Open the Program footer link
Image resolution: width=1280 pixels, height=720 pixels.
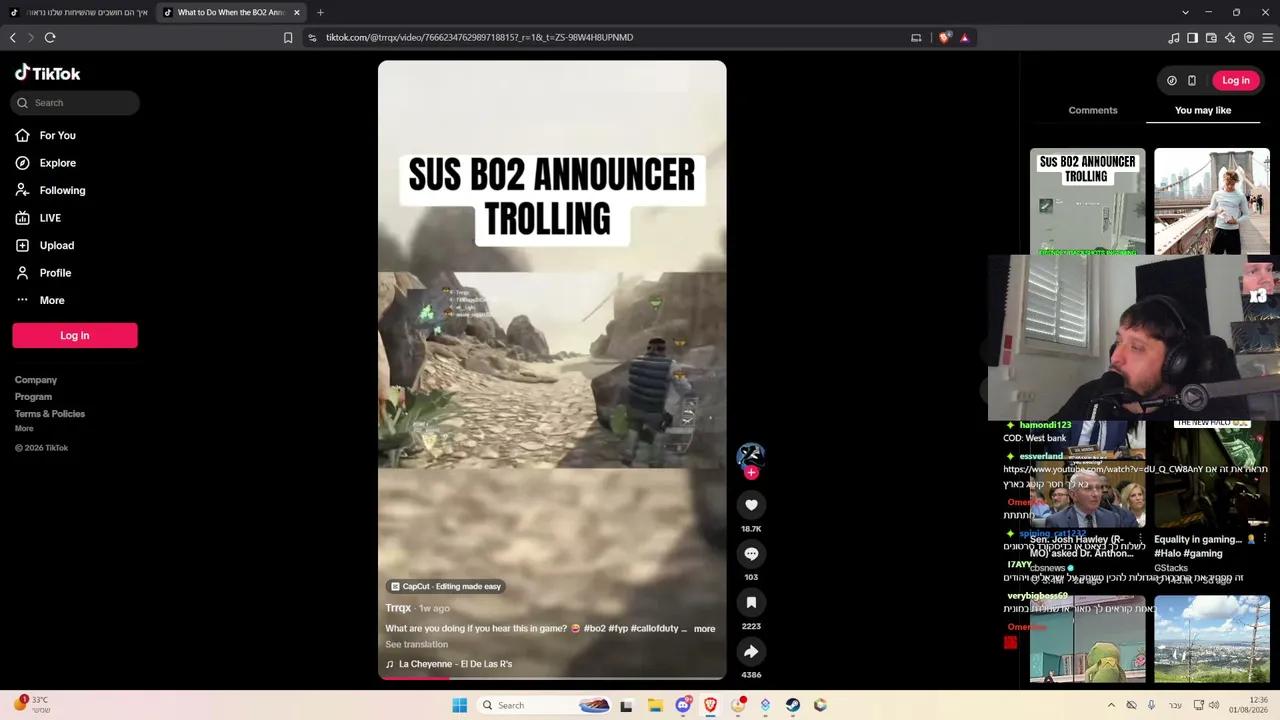33,397
